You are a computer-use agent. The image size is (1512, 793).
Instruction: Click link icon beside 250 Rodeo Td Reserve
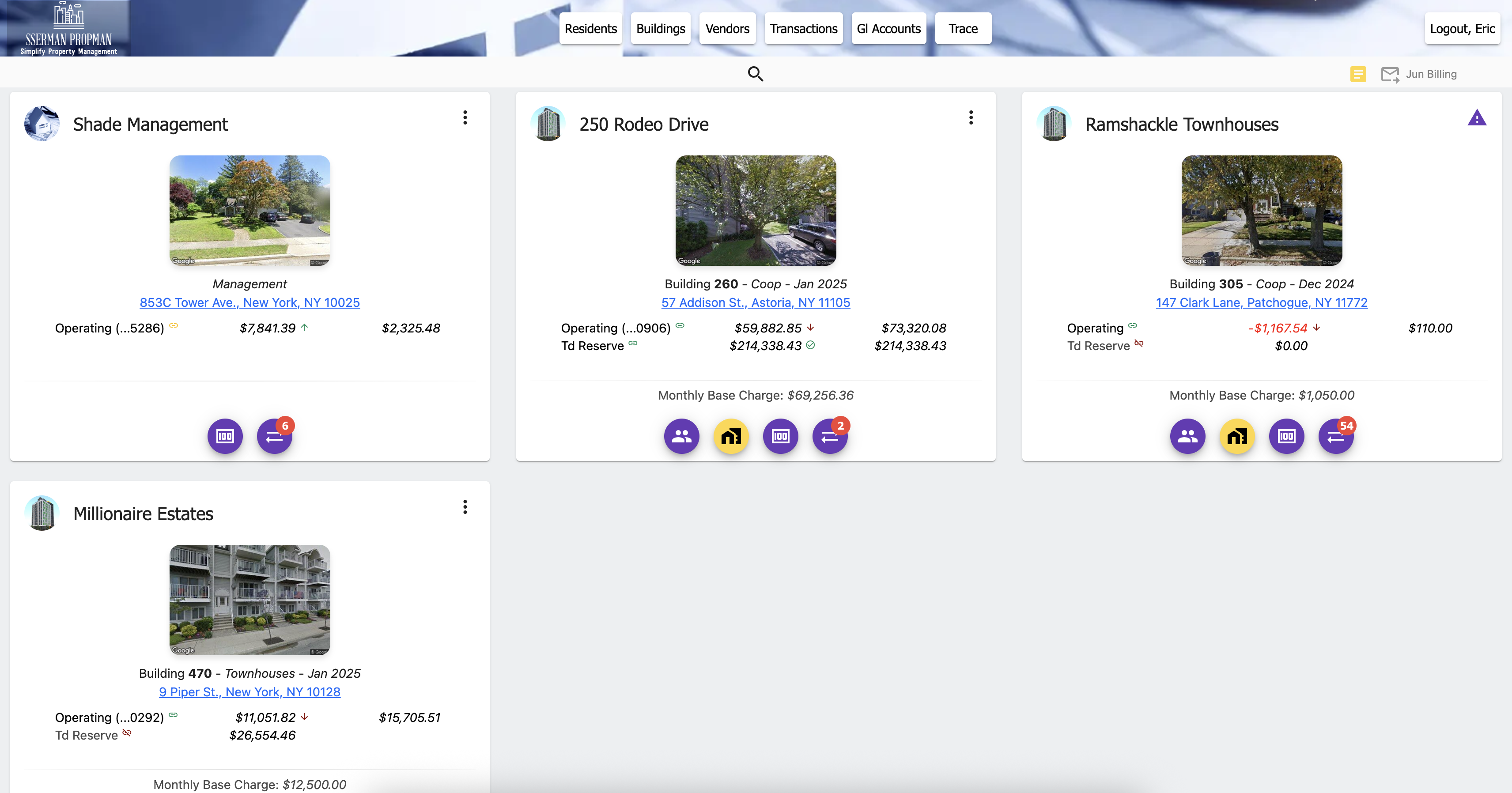pos(633,343)
